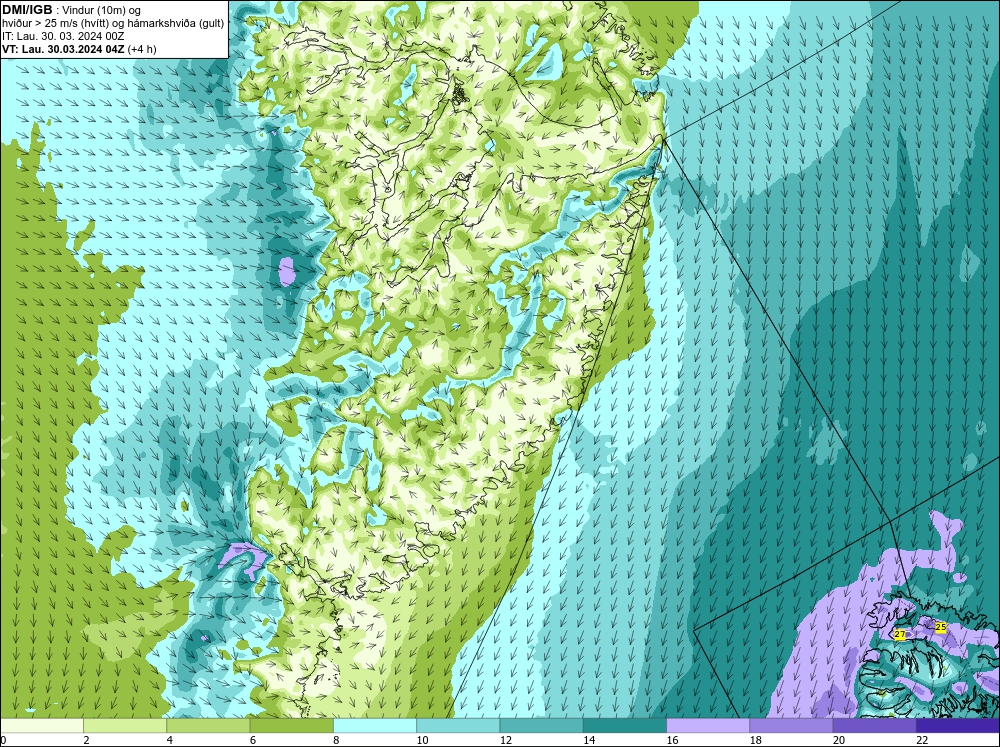Click the scale number "4"
The height and width of the screenshot is (747, 1000).
170,740
